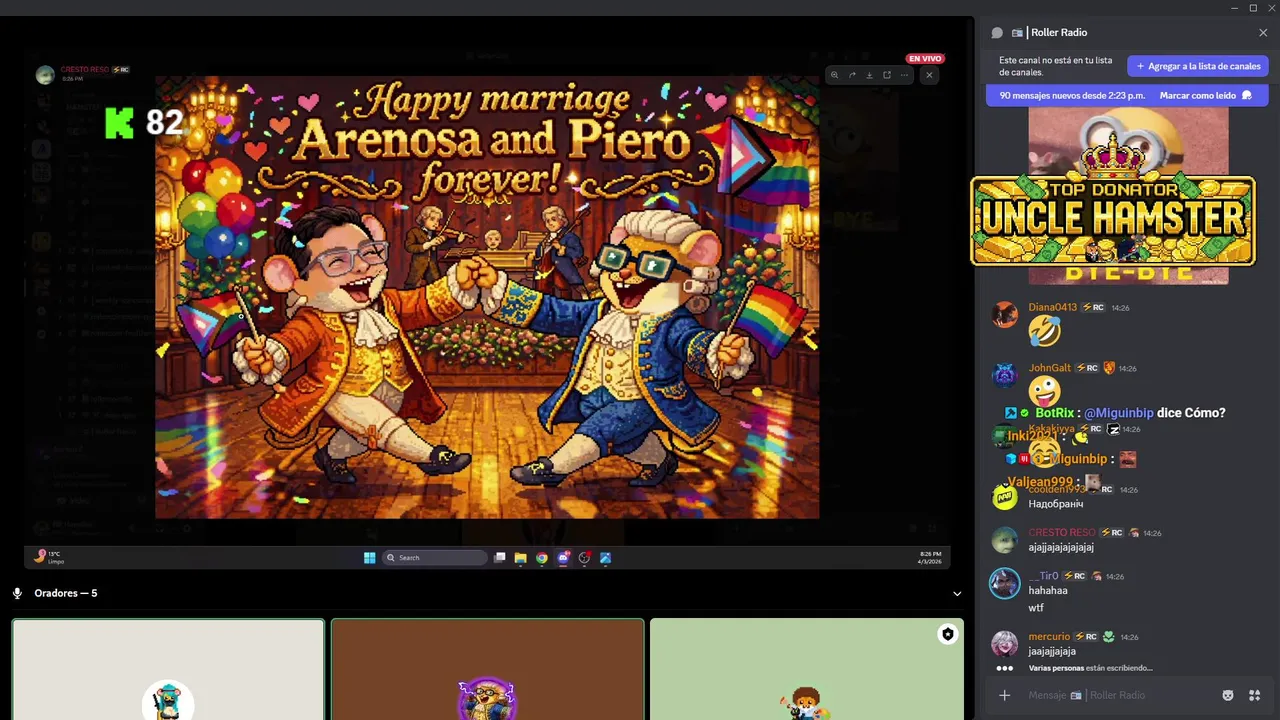Close the image viewer with X

click(929, 75)
